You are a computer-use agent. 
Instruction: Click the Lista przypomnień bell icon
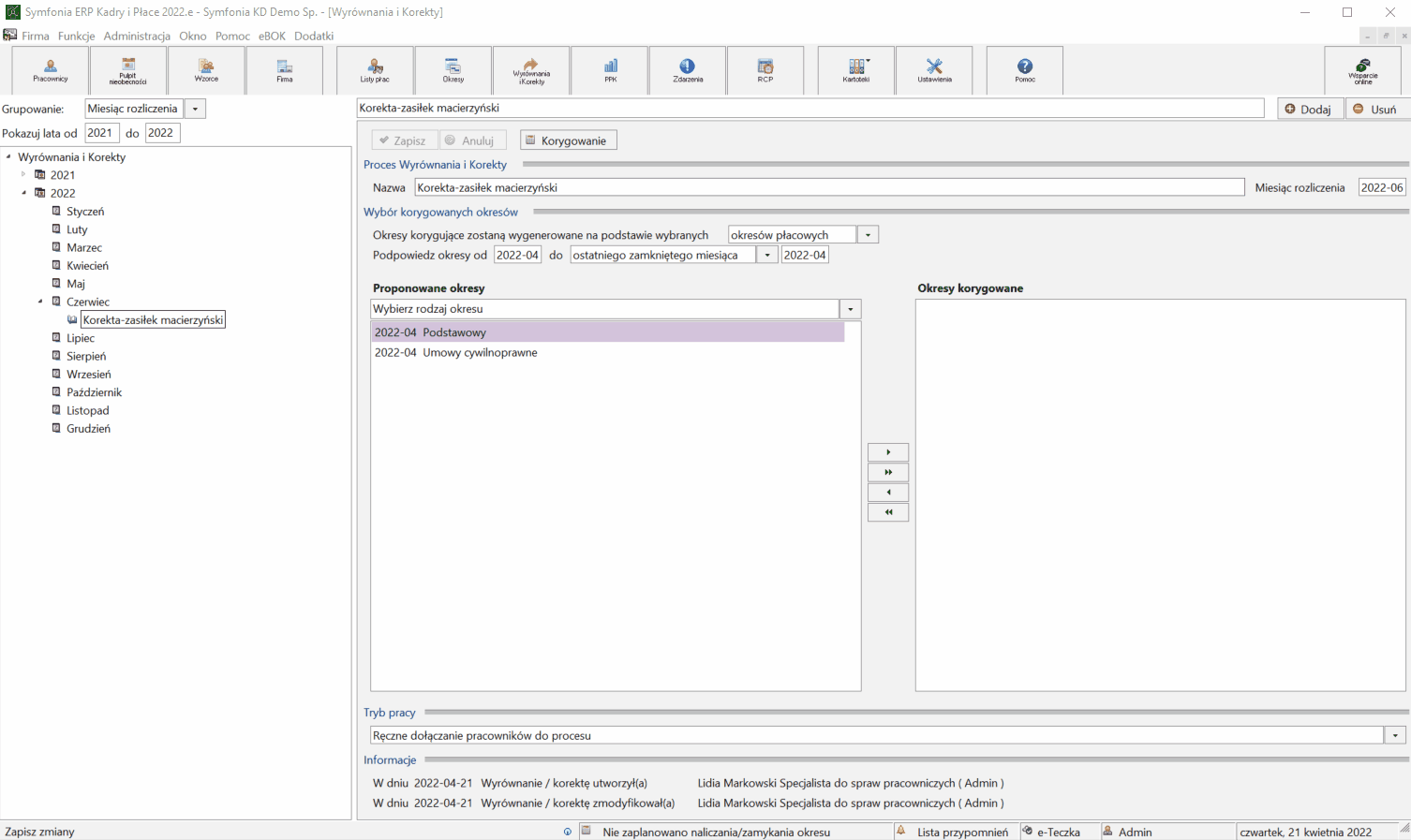[x=901, y=831]
